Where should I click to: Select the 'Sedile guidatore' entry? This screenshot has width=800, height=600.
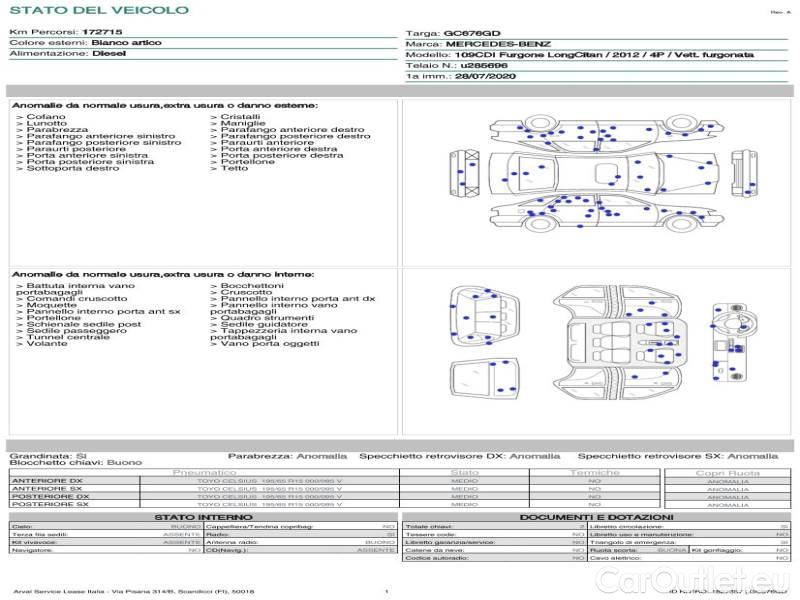coord(259,324)
